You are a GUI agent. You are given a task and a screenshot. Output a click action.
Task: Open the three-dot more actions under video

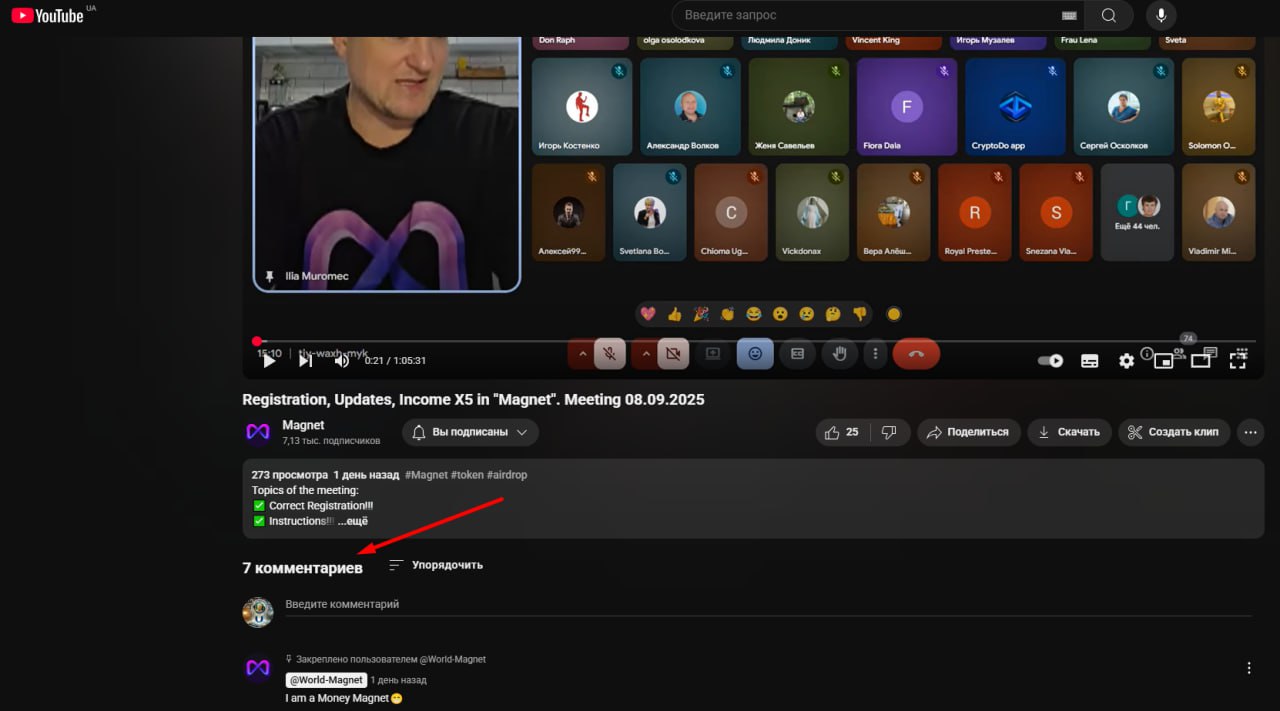1250,432
